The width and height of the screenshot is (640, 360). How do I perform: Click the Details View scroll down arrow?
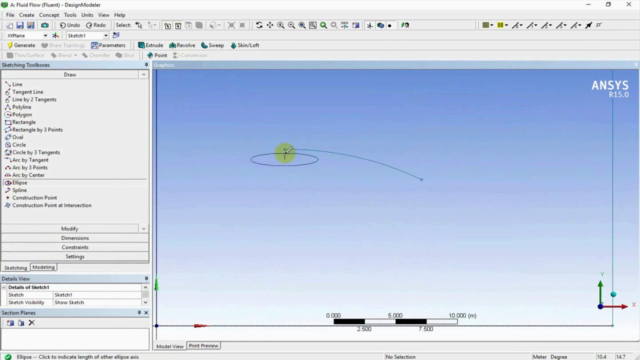tap(145, 302)
